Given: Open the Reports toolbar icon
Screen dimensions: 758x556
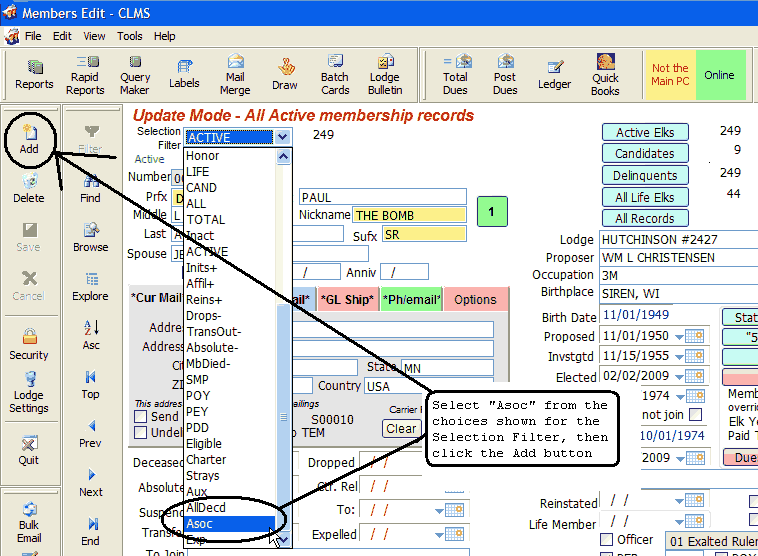Looking at the screenshot, I should (34, 75).
